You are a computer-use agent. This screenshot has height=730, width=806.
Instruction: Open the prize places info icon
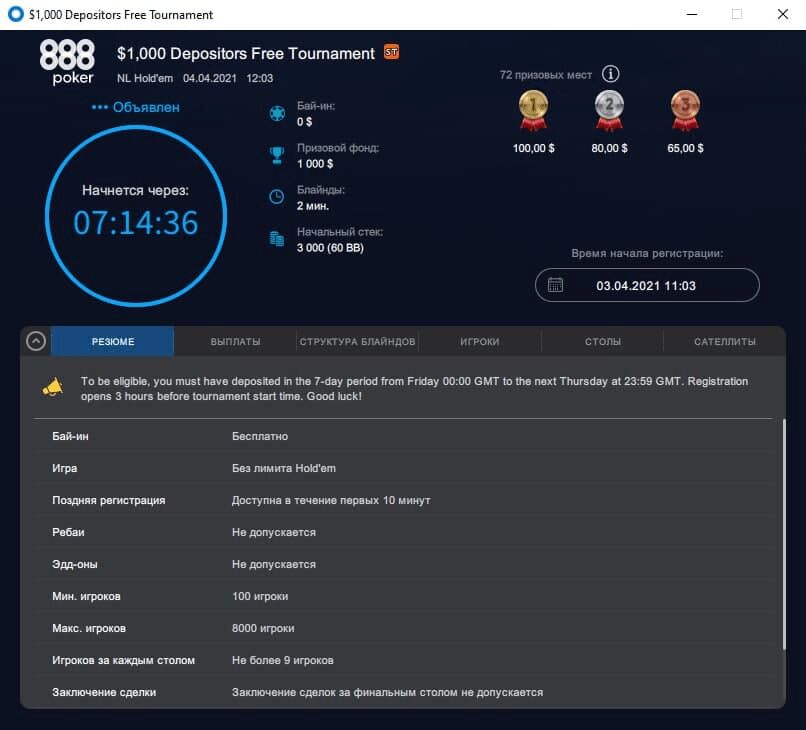pos(610,74)
